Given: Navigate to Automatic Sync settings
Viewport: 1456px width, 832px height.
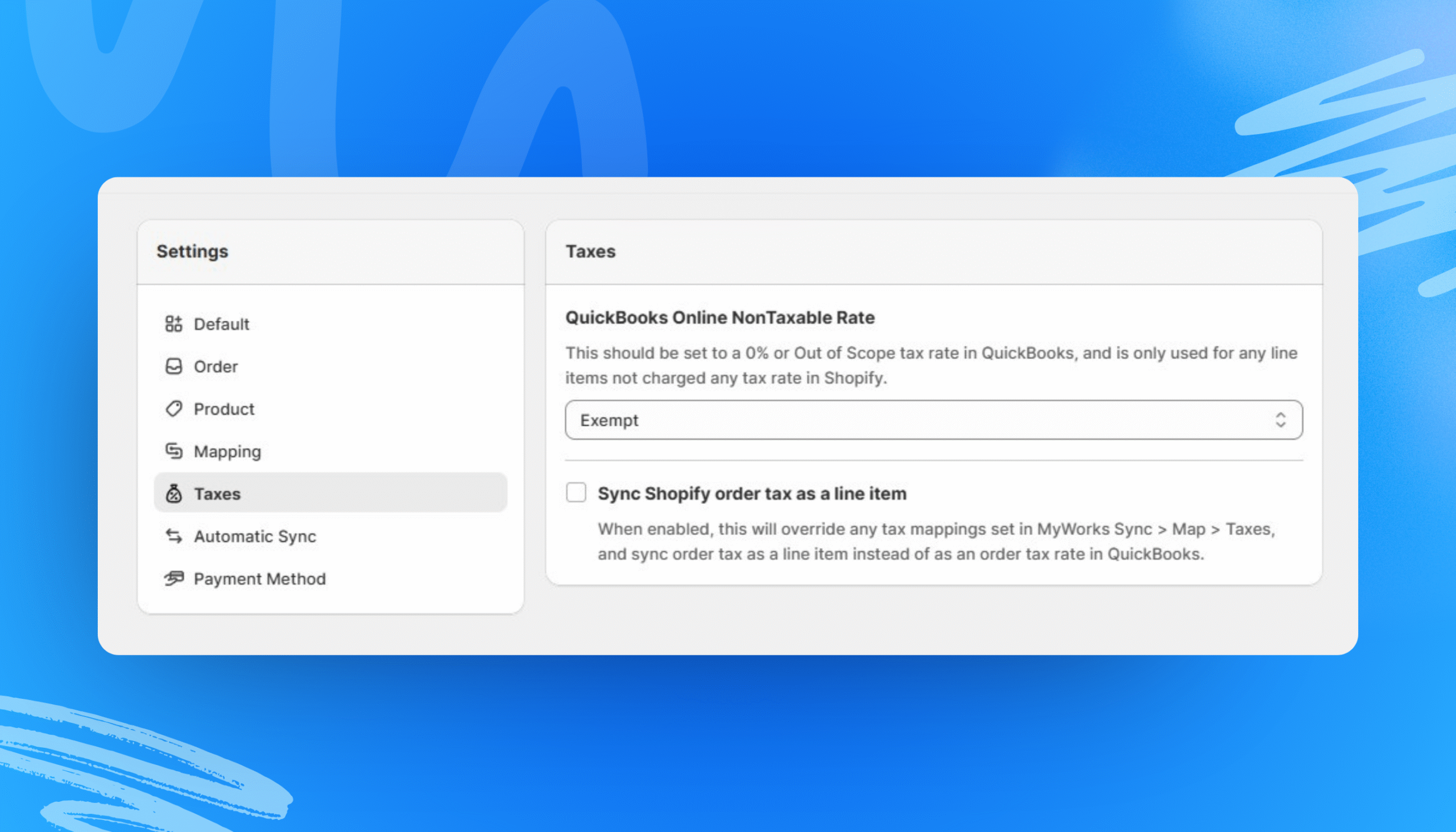Looking at the screenshot, I should pos(255,536).
